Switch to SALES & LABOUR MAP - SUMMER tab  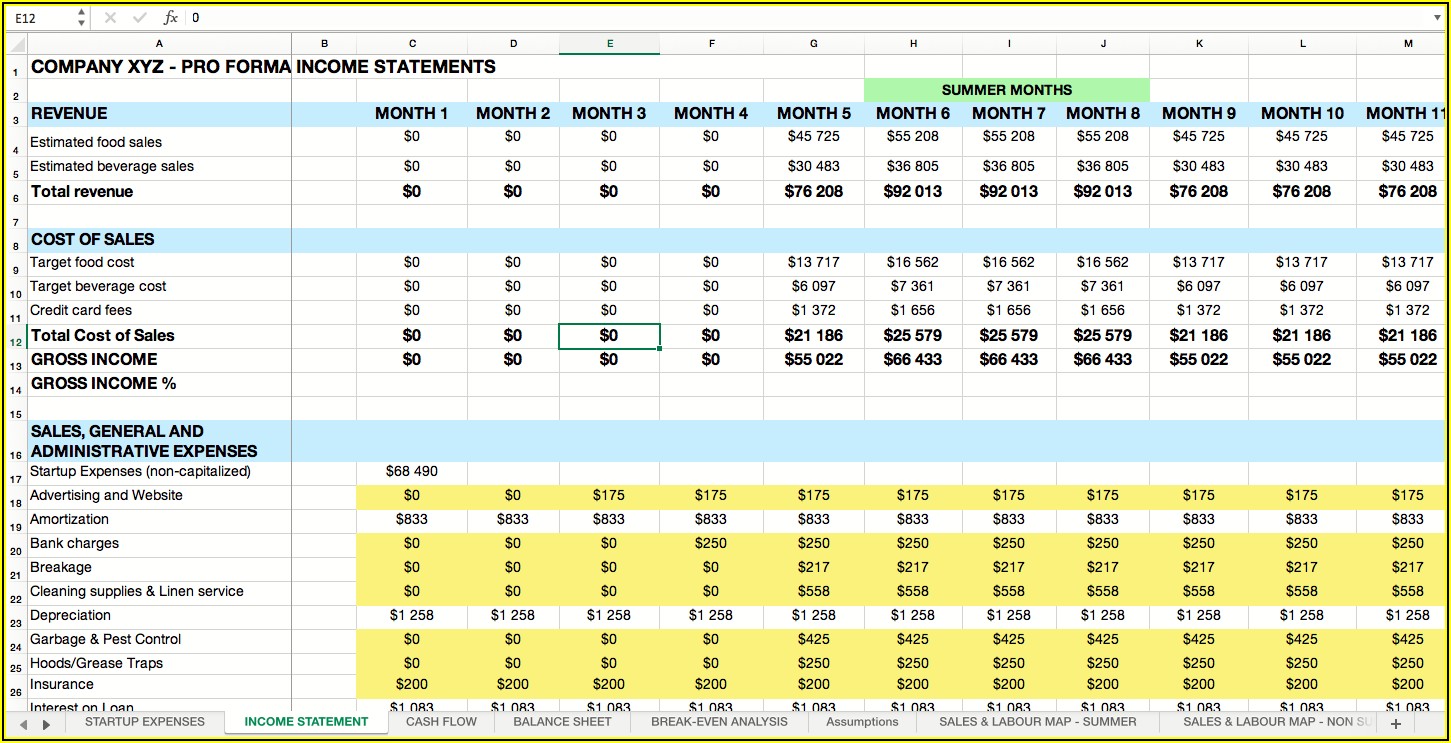click(x=1037, y=722)
